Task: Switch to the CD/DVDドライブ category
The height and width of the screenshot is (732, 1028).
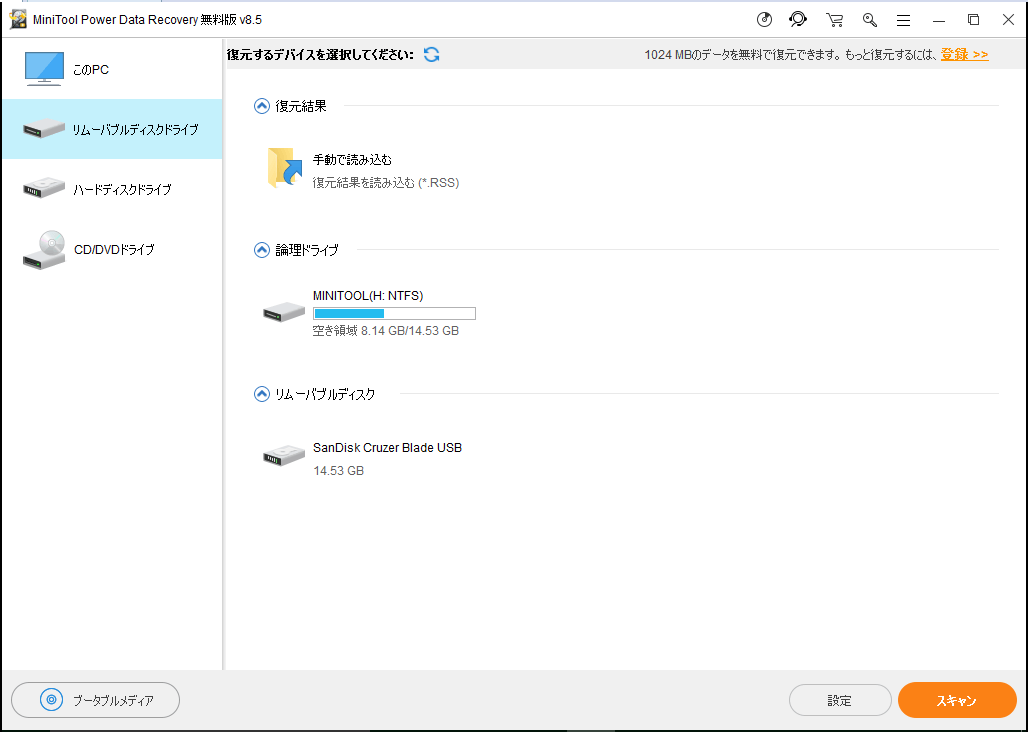Action: 111,249
